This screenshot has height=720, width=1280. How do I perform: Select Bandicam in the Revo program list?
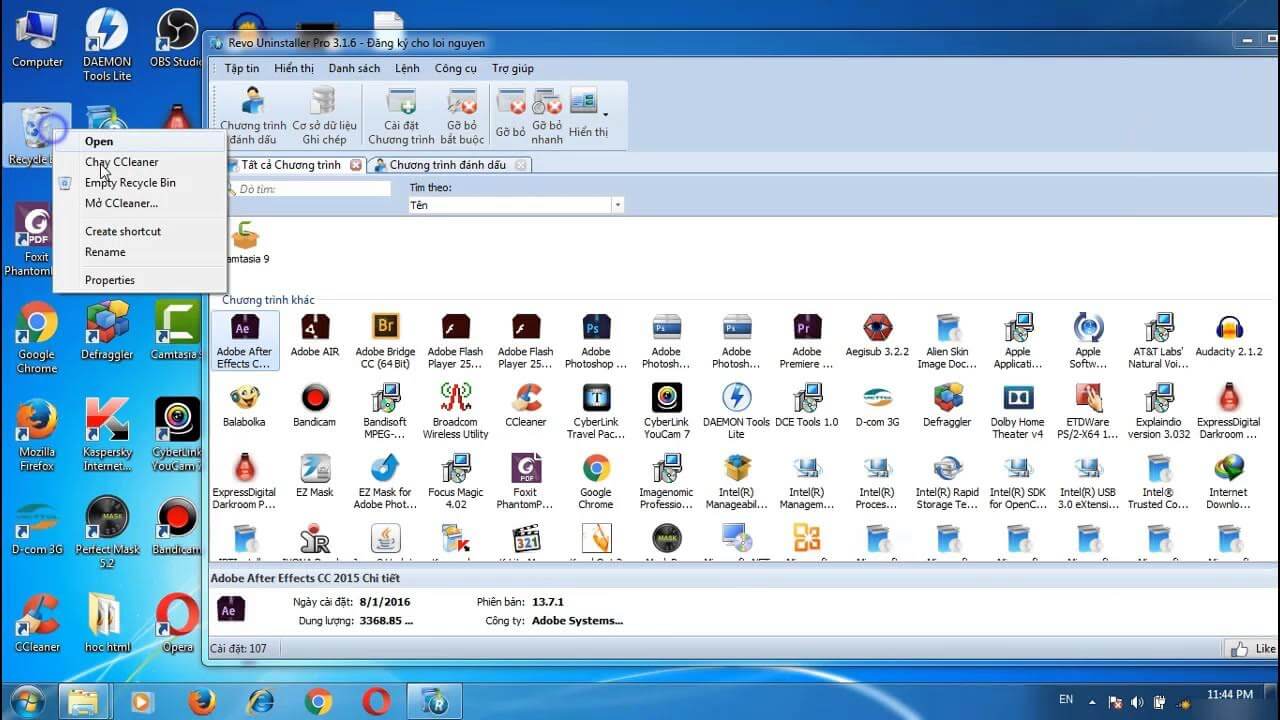click(315, 405)
